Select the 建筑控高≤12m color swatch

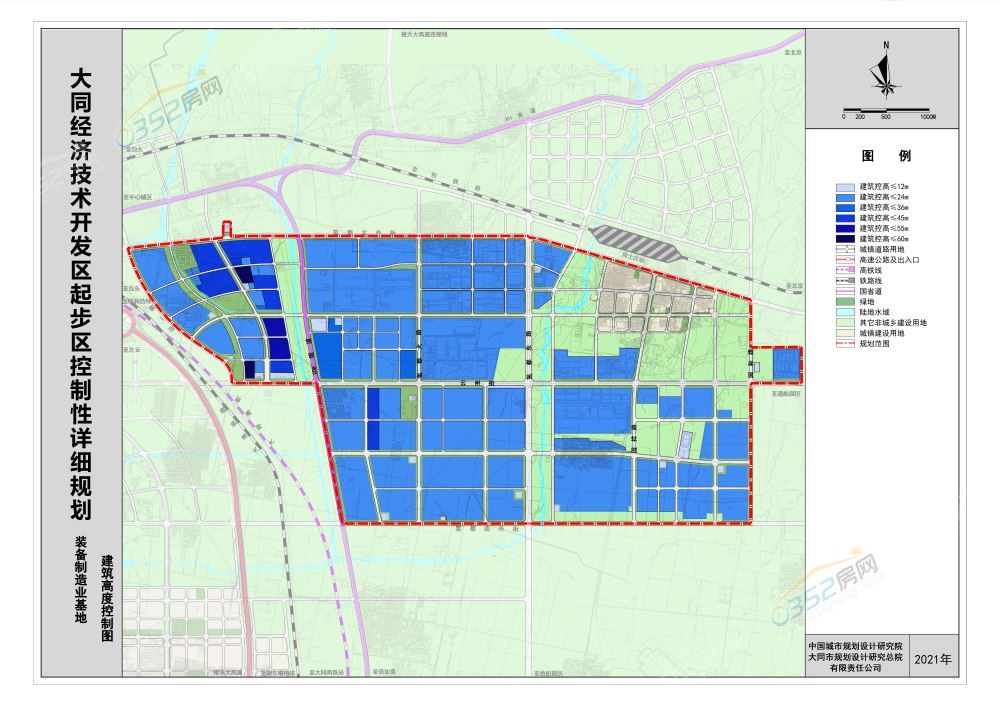coord(845,186)
